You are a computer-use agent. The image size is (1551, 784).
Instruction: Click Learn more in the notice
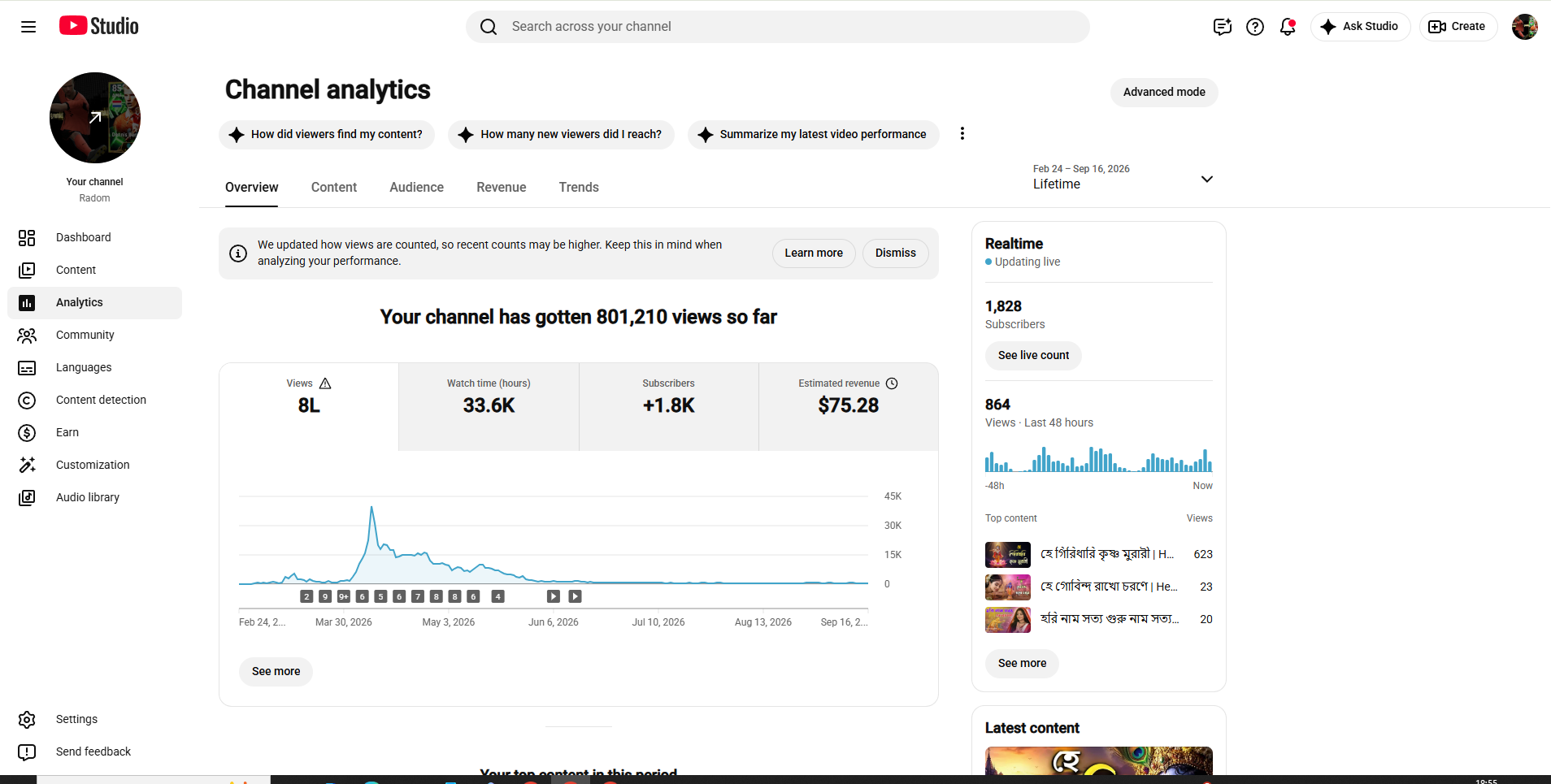coord(814,253)
